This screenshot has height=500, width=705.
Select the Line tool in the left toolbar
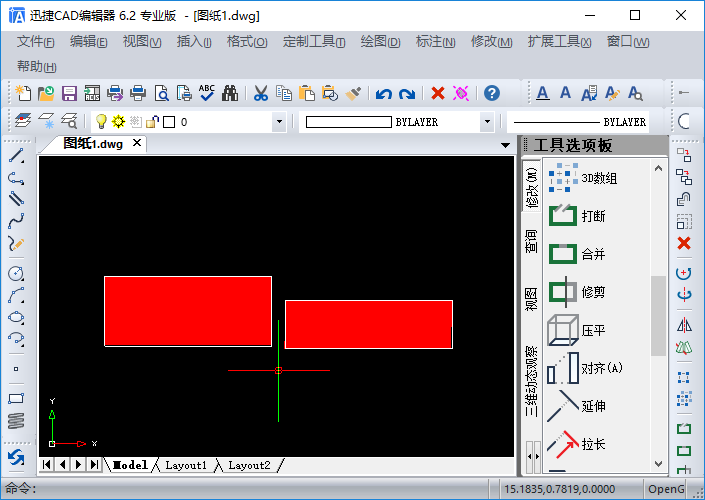pos(16,156)
